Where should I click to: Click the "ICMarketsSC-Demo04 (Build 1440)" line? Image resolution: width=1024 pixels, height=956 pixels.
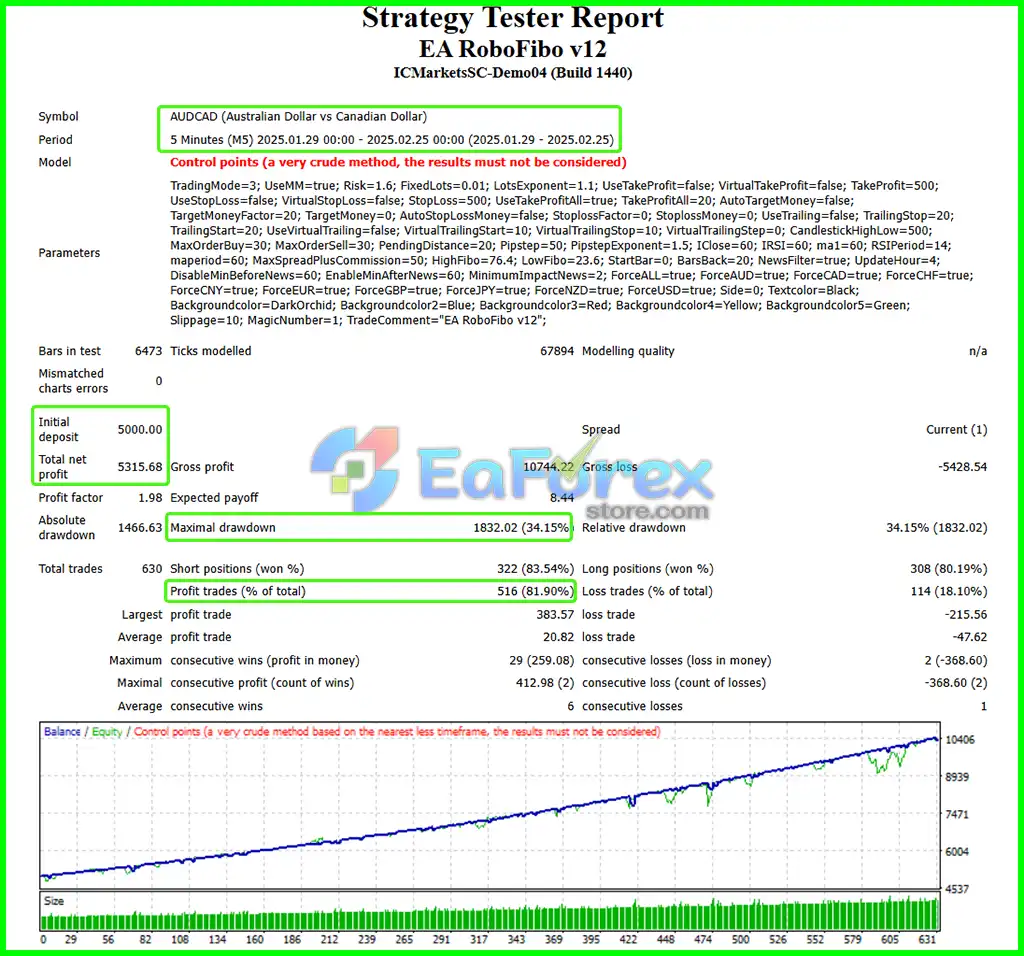[513, 72]
